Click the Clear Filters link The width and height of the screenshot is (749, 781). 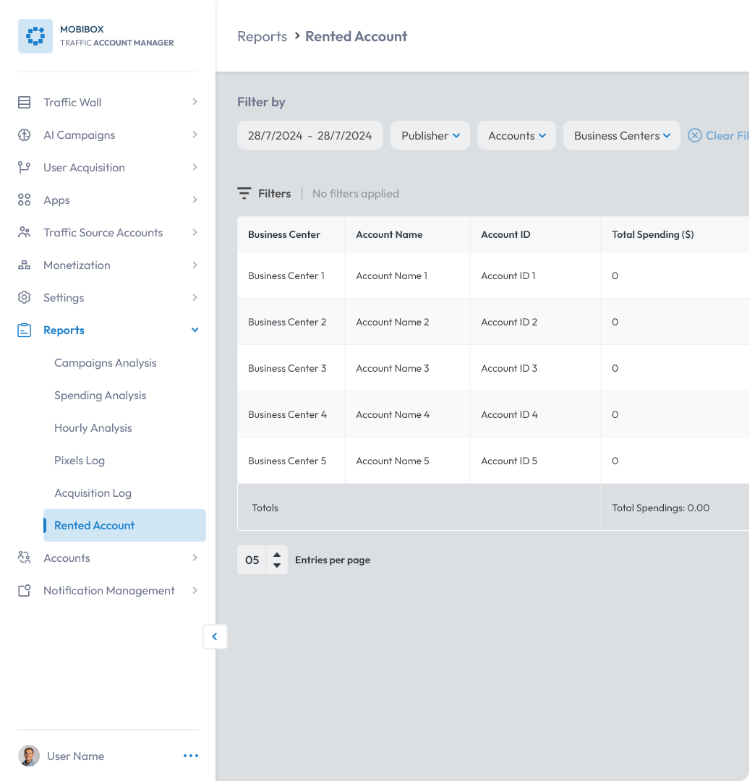(718, 135)
